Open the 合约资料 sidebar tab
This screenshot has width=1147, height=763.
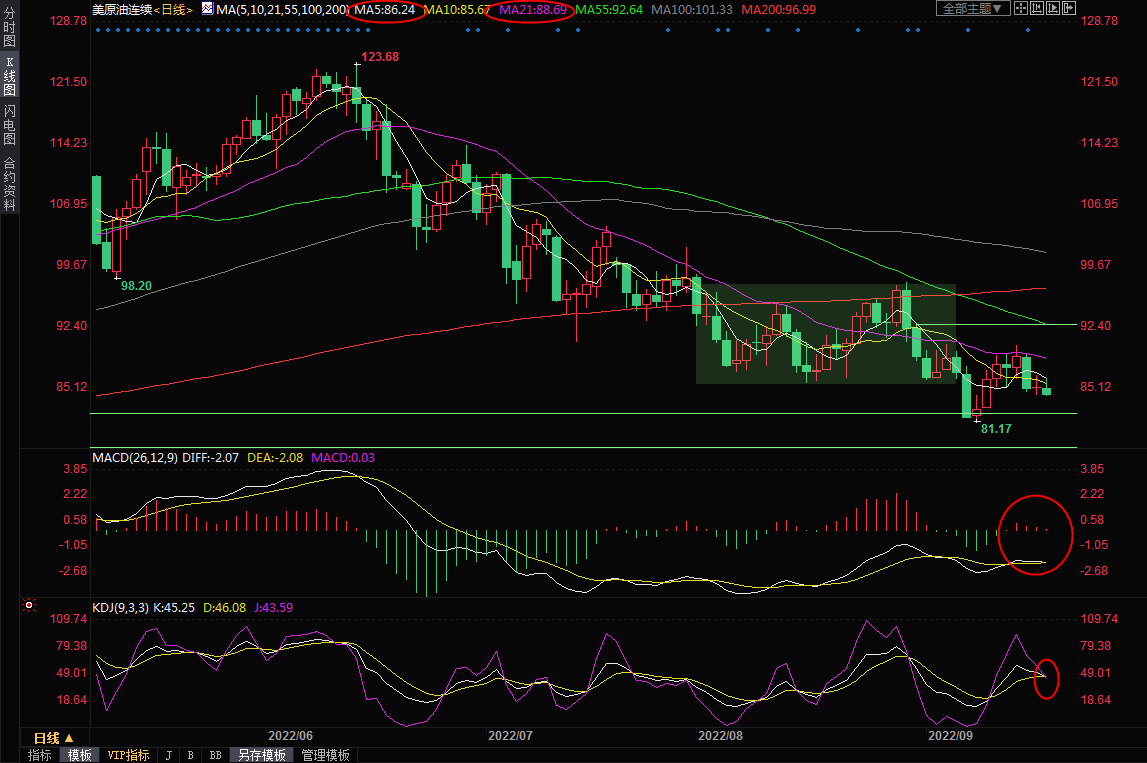(x=9, y=183)
